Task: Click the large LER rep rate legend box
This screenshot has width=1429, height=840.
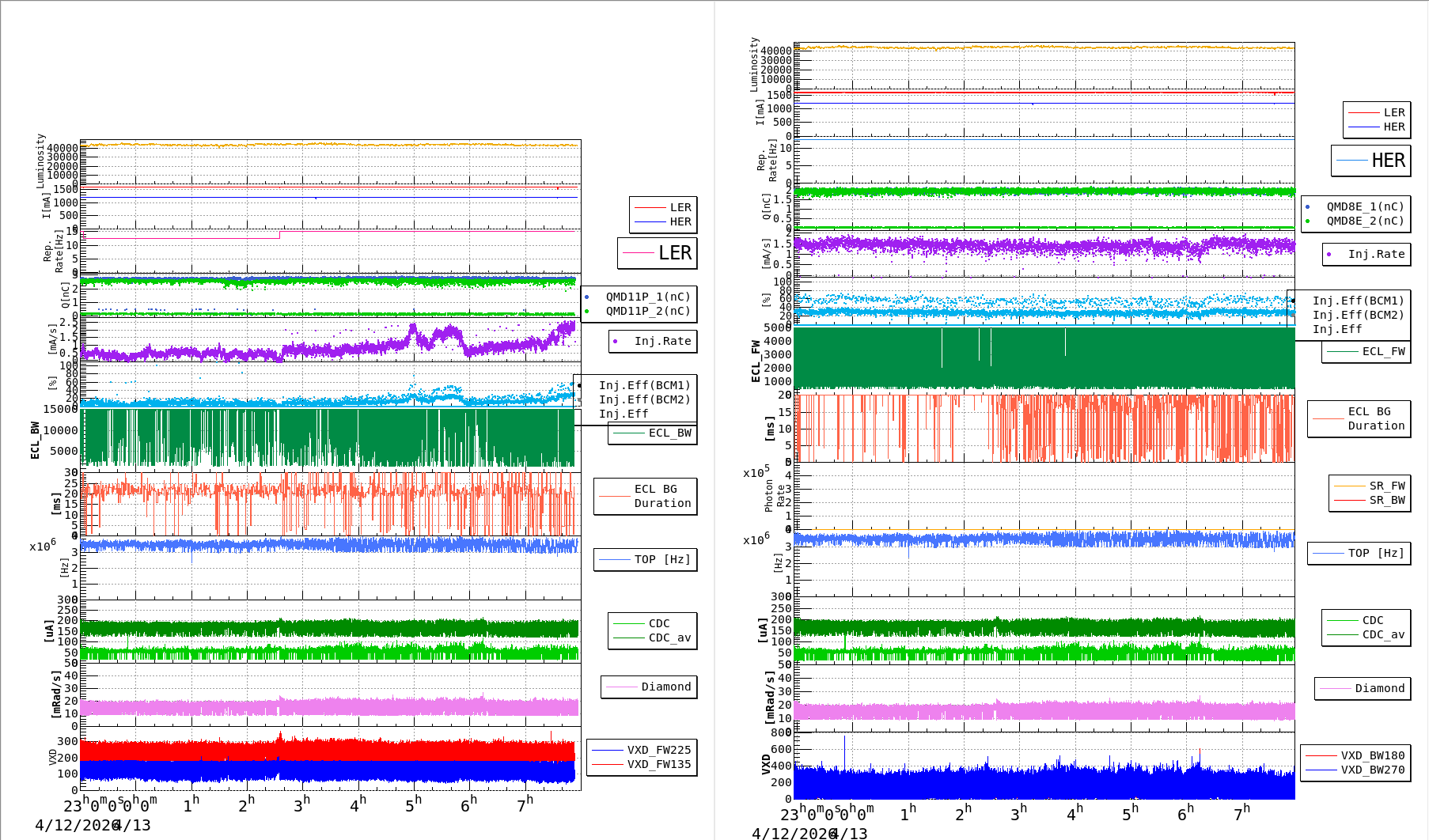Action: click(x=658, y=253)
